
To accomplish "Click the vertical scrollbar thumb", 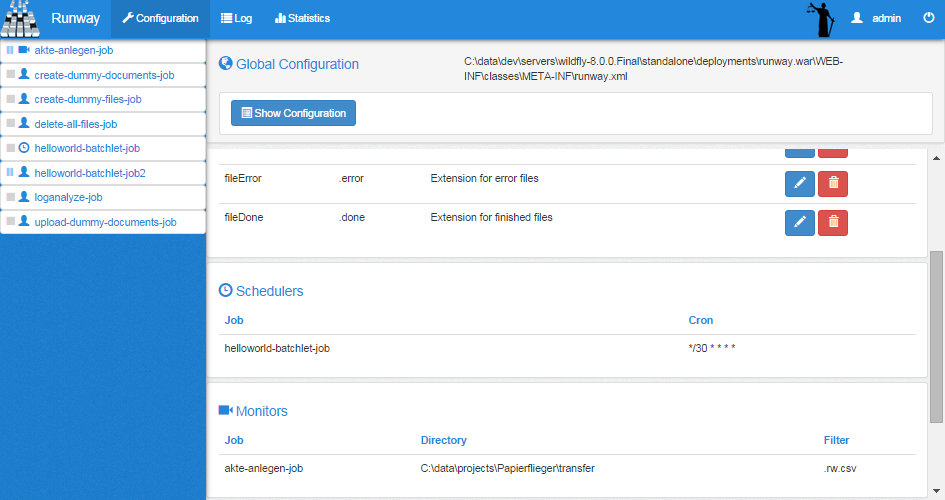I will 937,337.
